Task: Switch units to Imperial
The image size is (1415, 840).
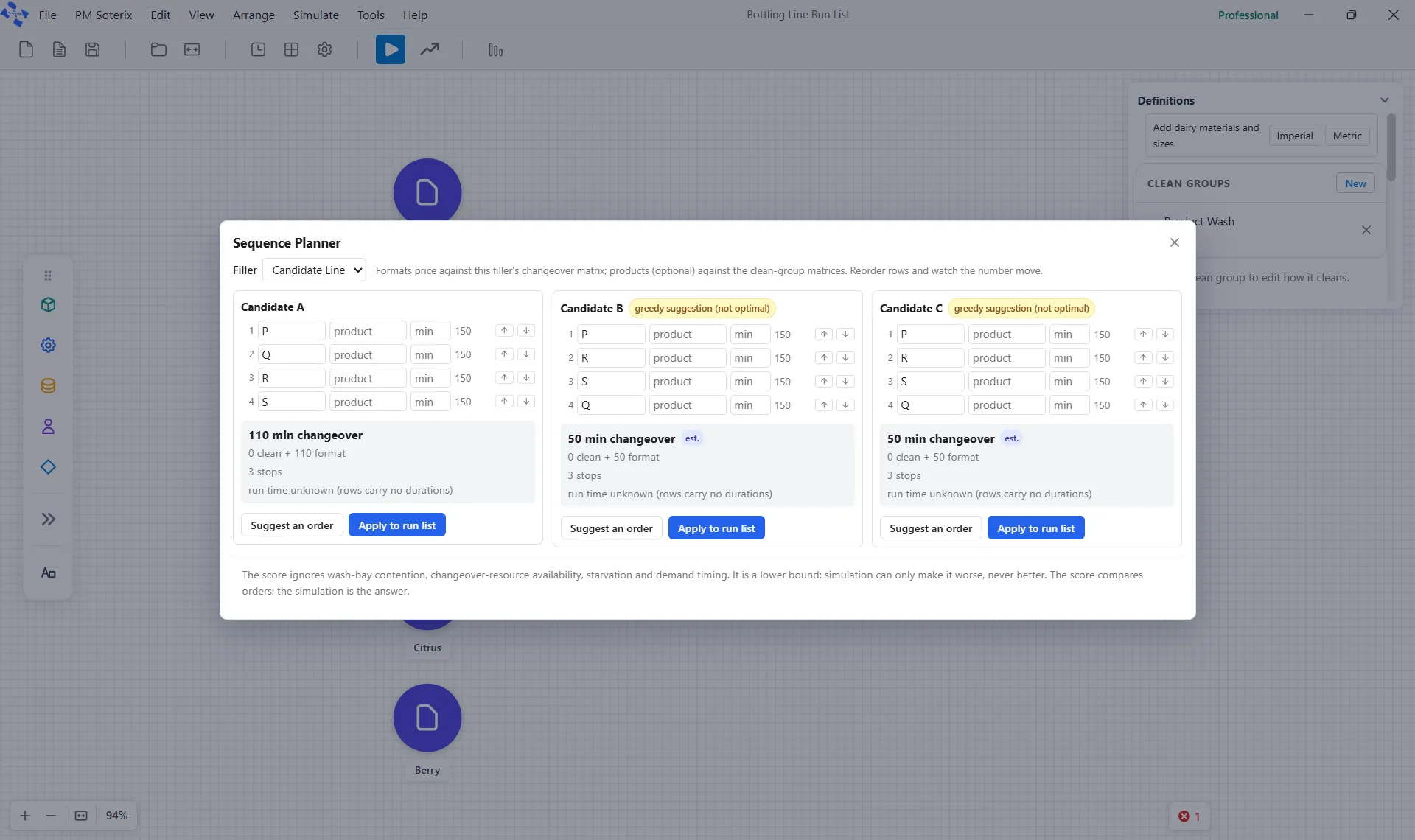Action: click(1295, 136)
